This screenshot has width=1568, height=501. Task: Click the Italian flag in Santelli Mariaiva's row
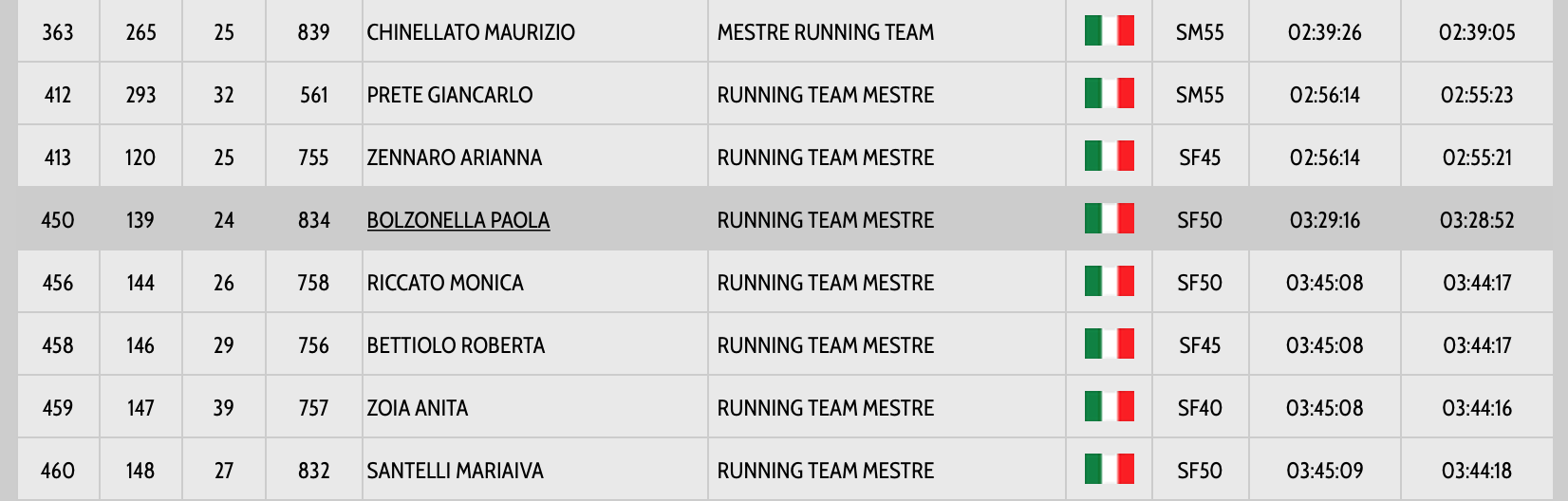tap(1109, 470)
